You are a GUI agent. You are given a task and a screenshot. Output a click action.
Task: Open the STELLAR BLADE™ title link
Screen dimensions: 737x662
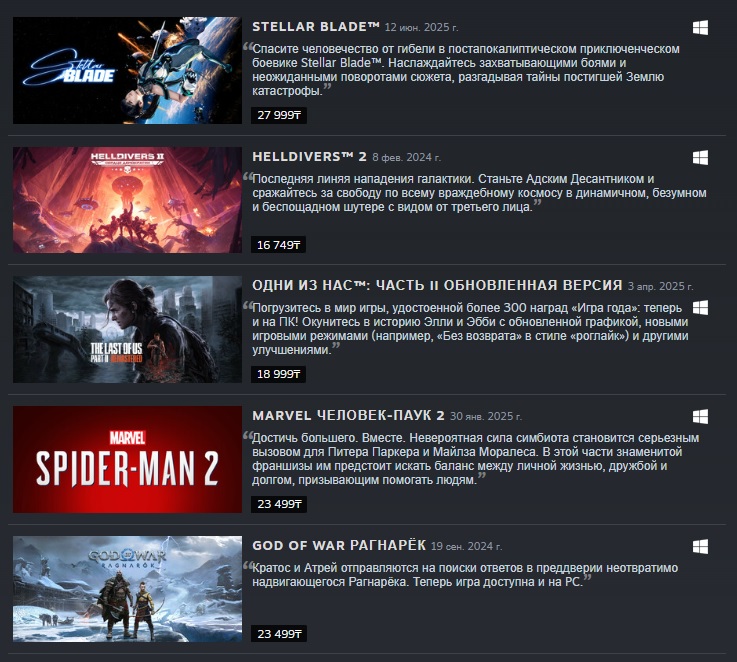(x=316, y=27)
